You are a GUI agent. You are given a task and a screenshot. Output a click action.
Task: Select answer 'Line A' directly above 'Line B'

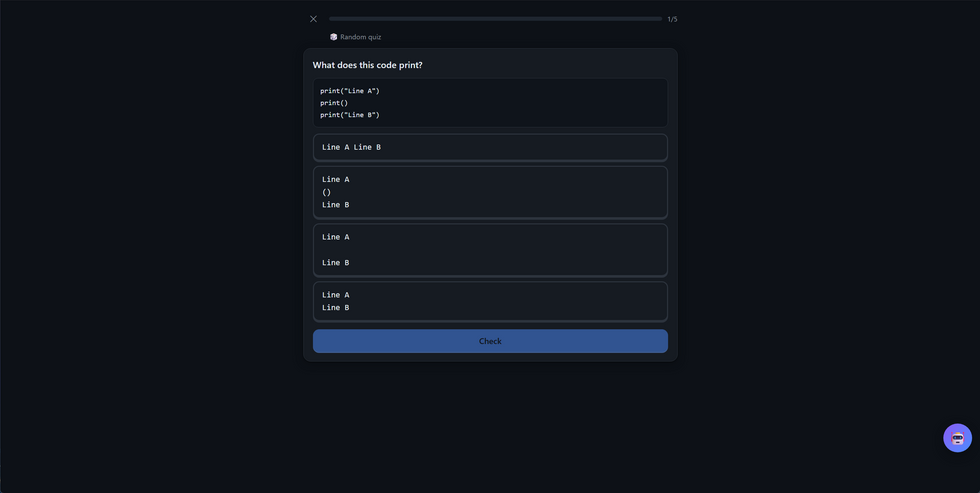(x=490, y=301)
